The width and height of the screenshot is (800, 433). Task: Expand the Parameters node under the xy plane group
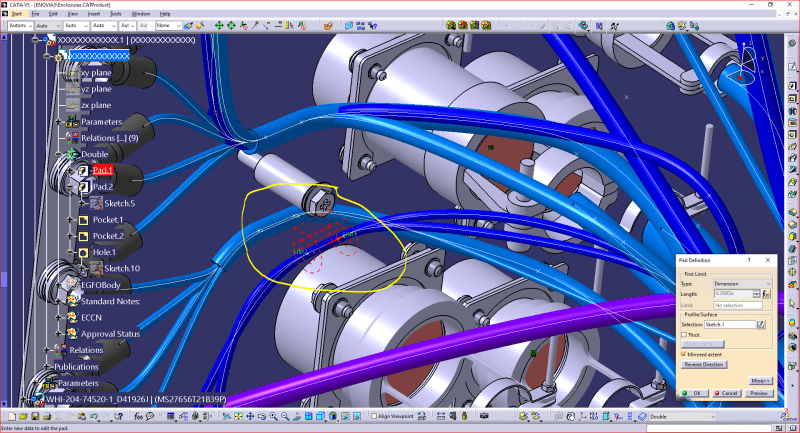click(59, 122)
